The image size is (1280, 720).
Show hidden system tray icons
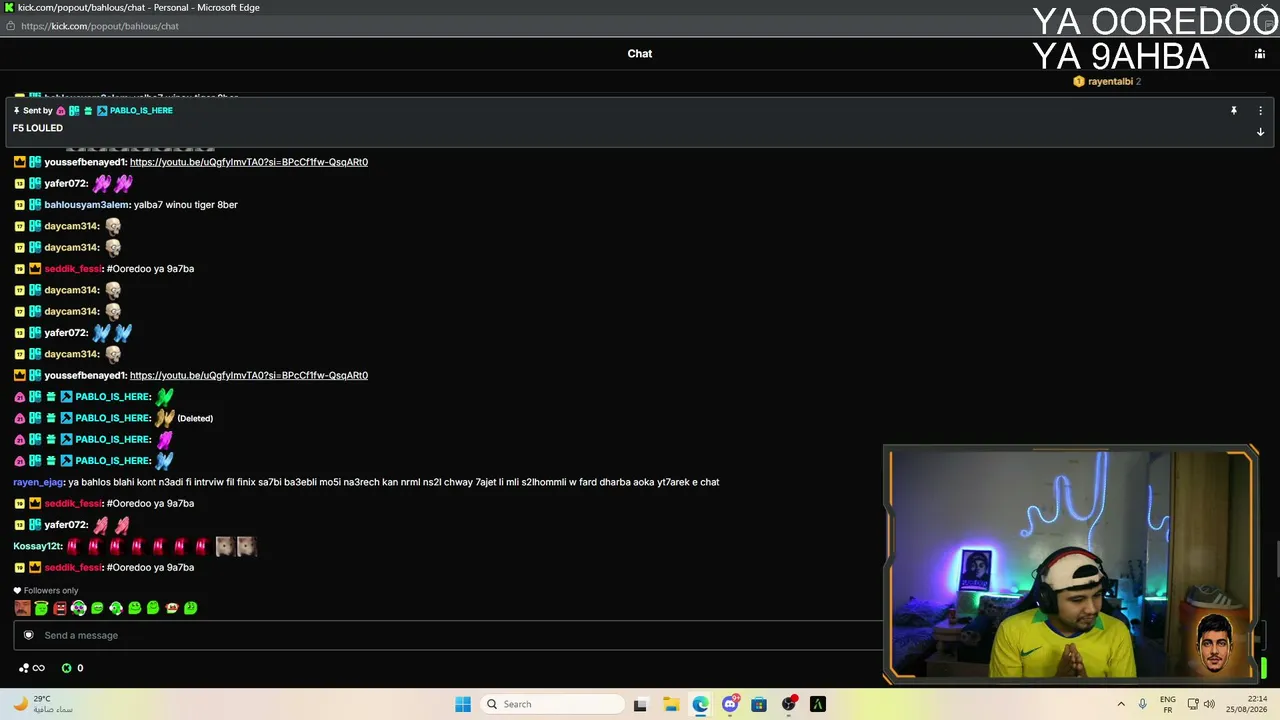[x=1121, y=704]
